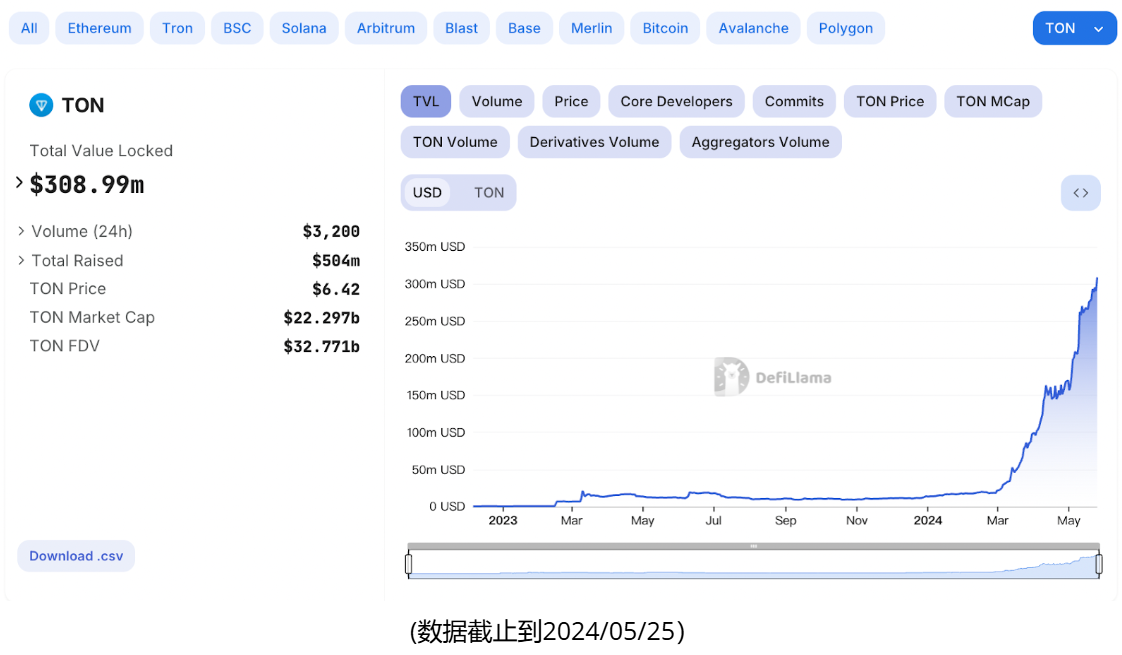Select the Arbitrum chain filter
The image size is (1122, 655).
[x=386, y=28]
